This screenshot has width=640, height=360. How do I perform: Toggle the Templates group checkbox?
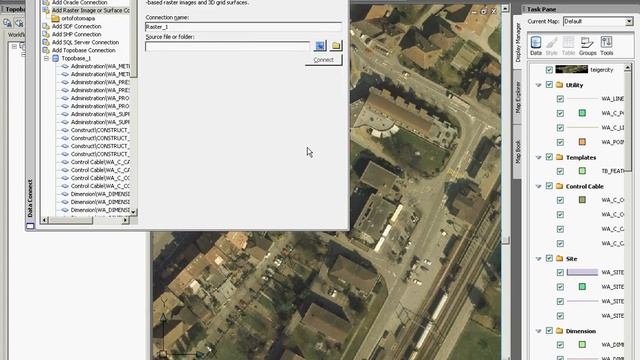coord(549,157)
